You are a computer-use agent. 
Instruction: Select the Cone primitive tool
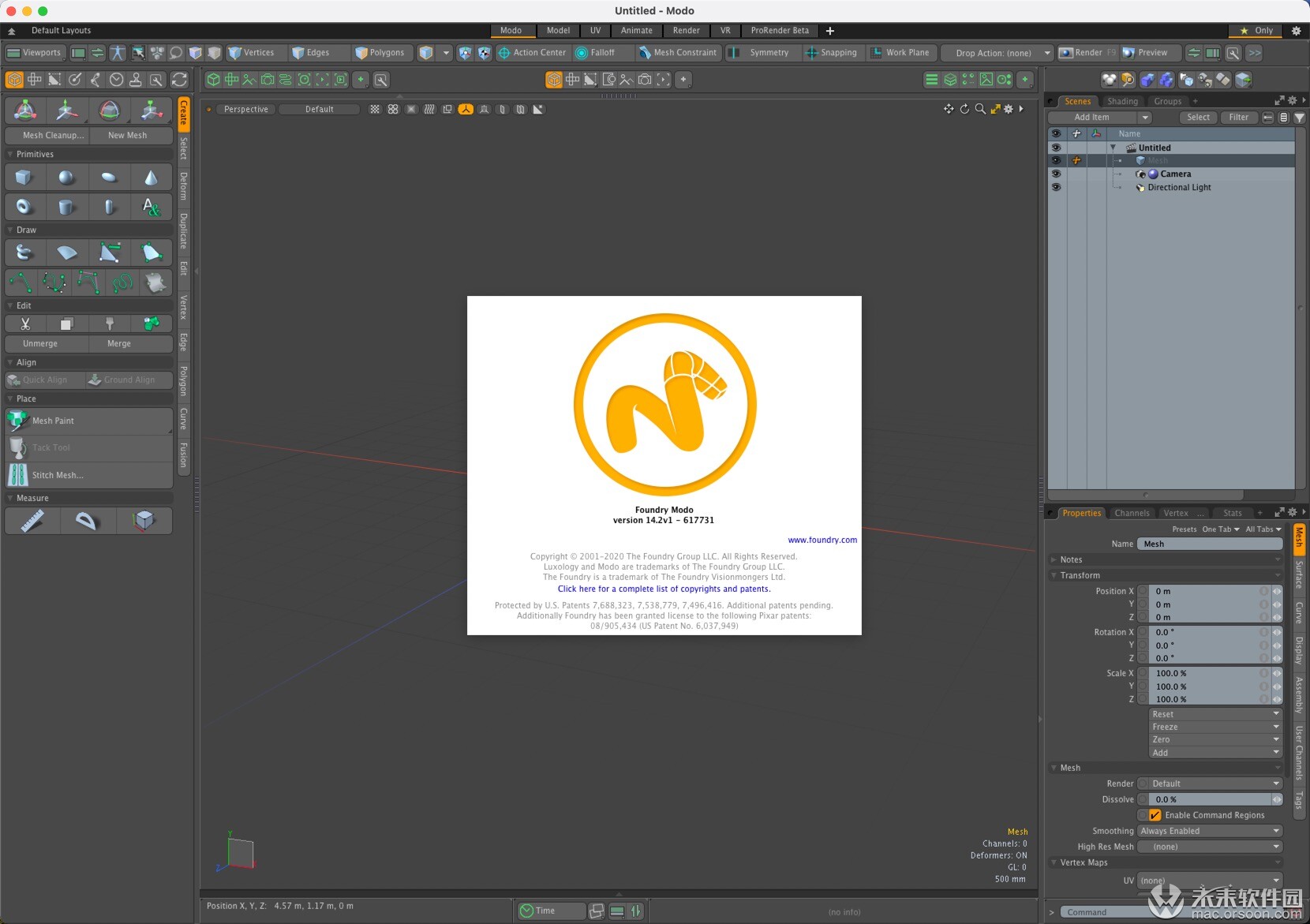pos(151,178)
